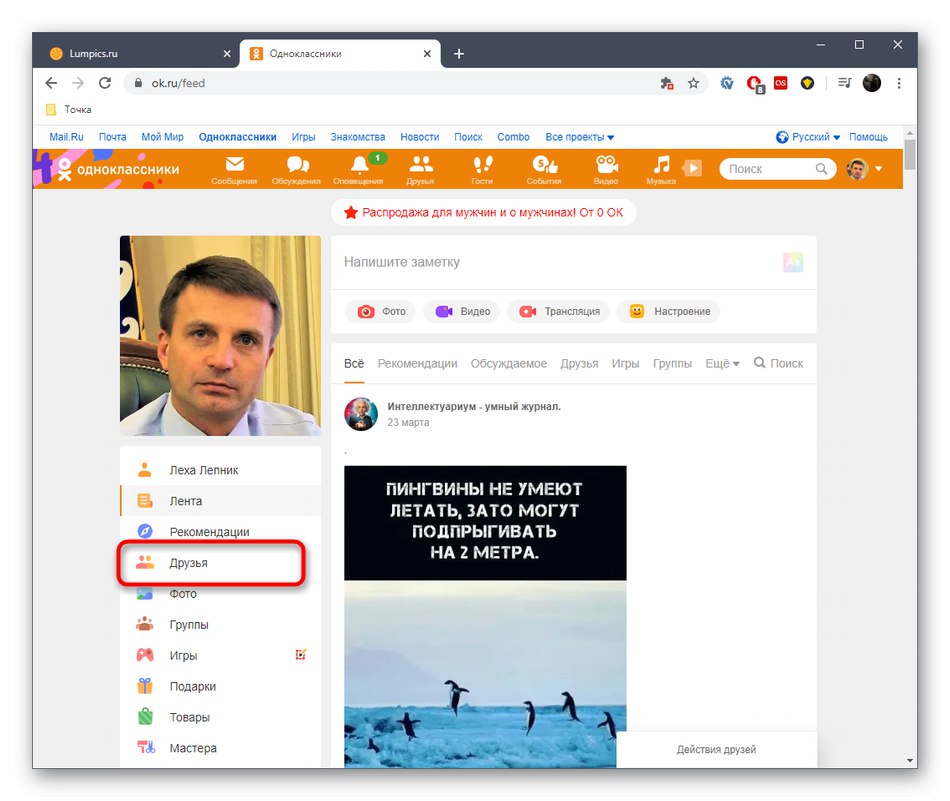This screenshot has height=801, width=950.
Task: Click the Напишите заметку note field
Action: 557,262
